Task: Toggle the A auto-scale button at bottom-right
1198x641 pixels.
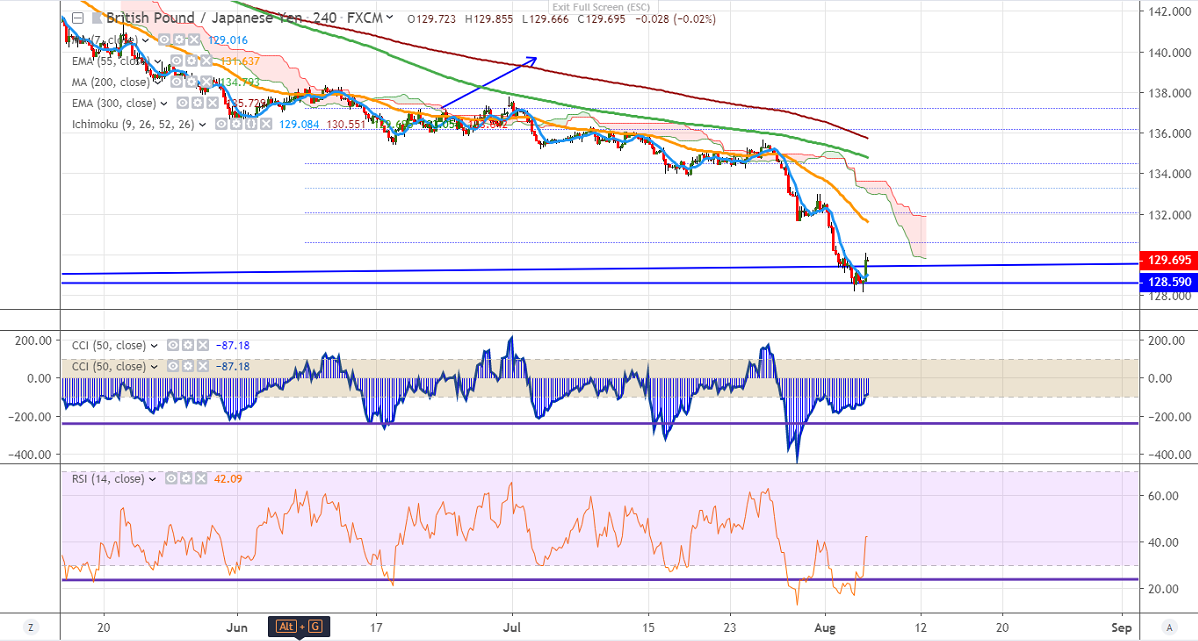Action: click(1169, 627)
